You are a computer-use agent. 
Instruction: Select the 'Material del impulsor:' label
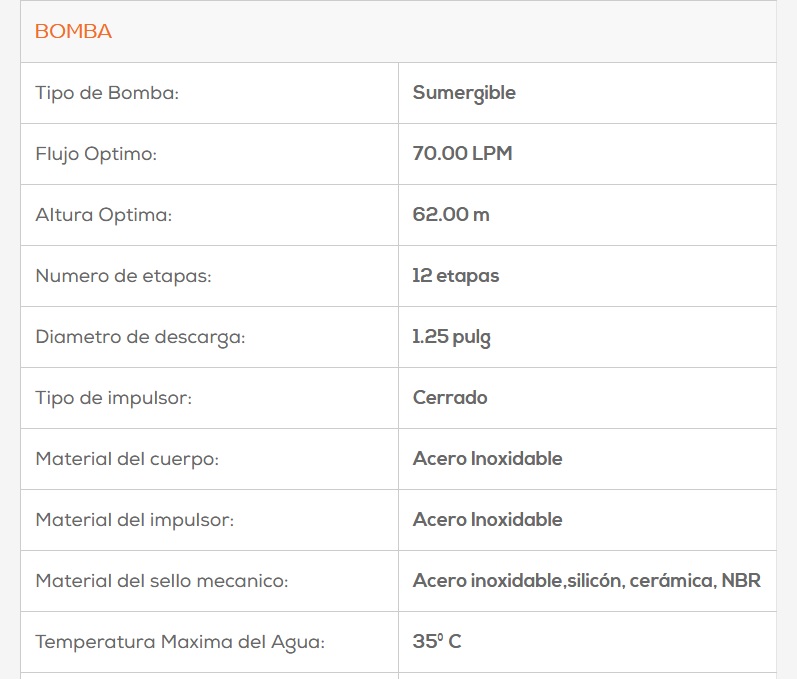click(x=135, y=520)
